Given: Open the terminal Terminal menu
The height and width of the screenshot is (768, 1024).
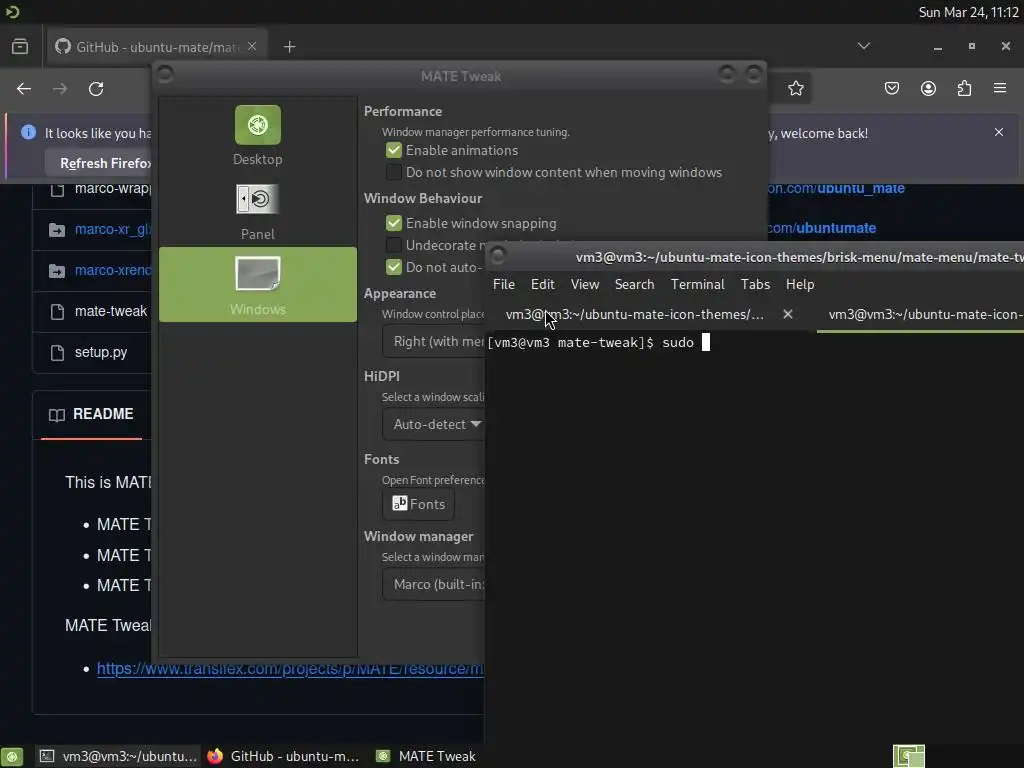Looking at the screenshot, I should click(697, 284).
